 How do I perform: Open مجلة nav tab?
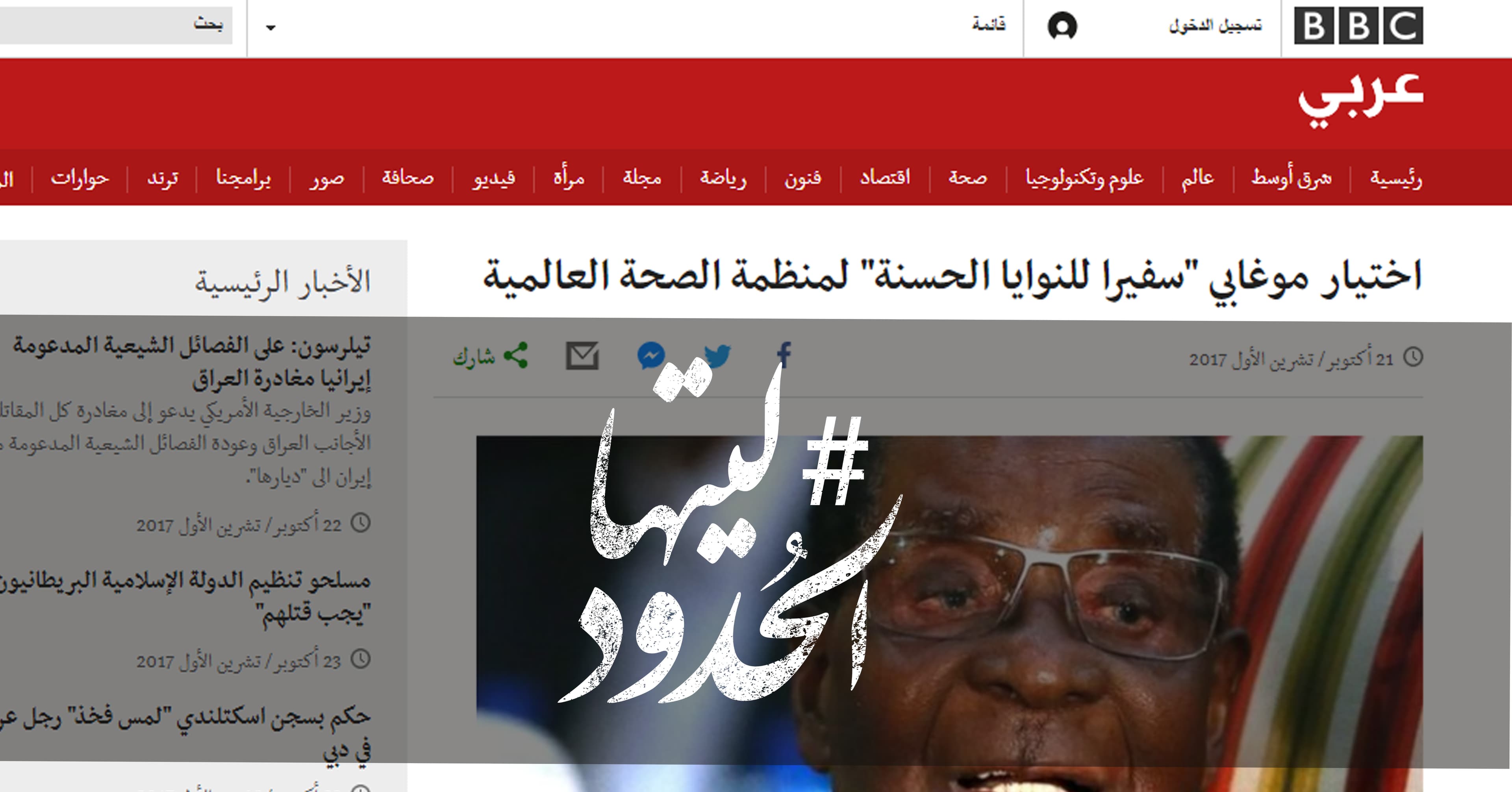(x=642, y=177)
